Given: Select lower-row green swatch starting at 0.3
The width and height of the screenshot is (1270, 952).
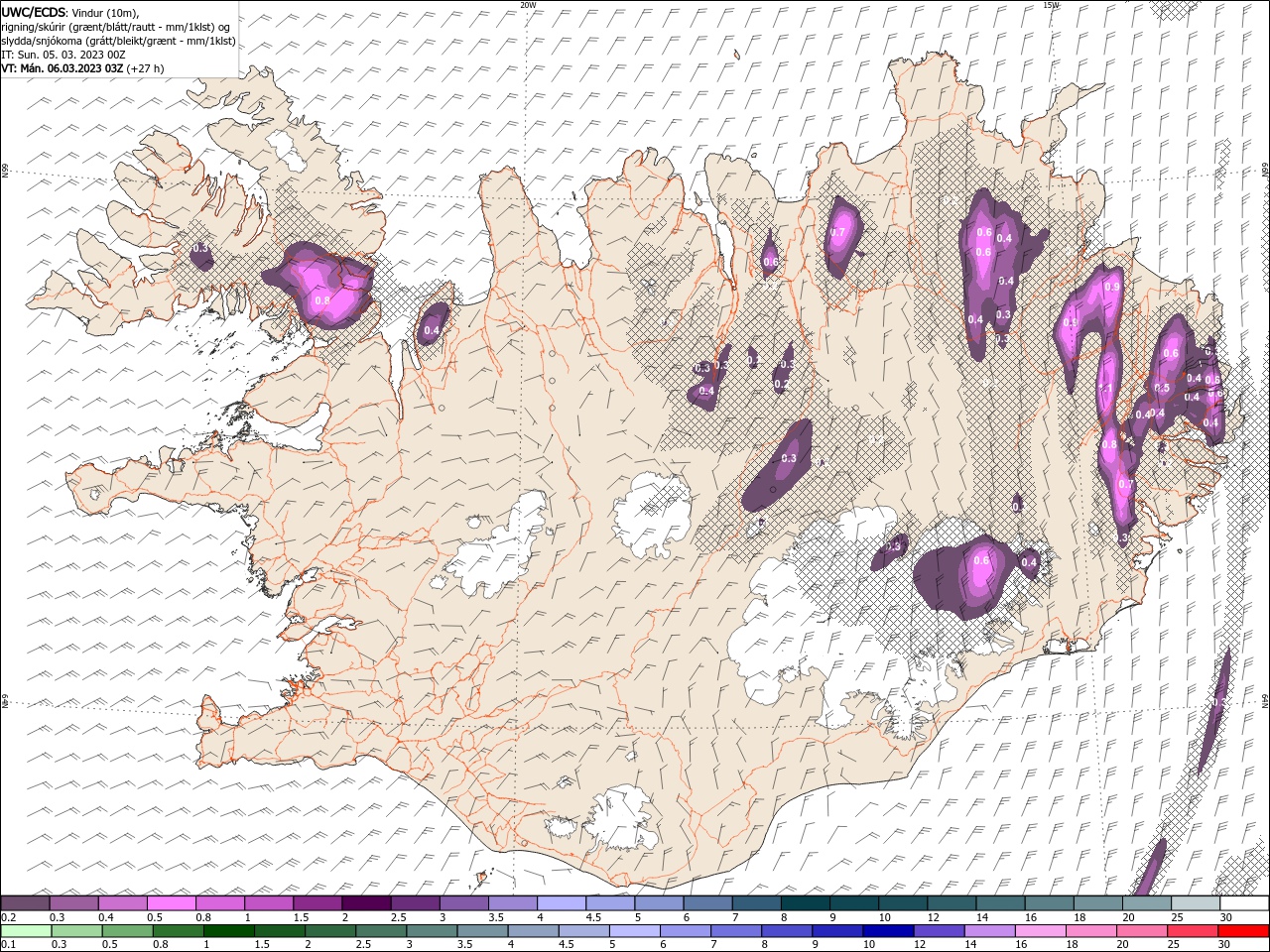Looking at the screenshot, I should coord(76,931).
